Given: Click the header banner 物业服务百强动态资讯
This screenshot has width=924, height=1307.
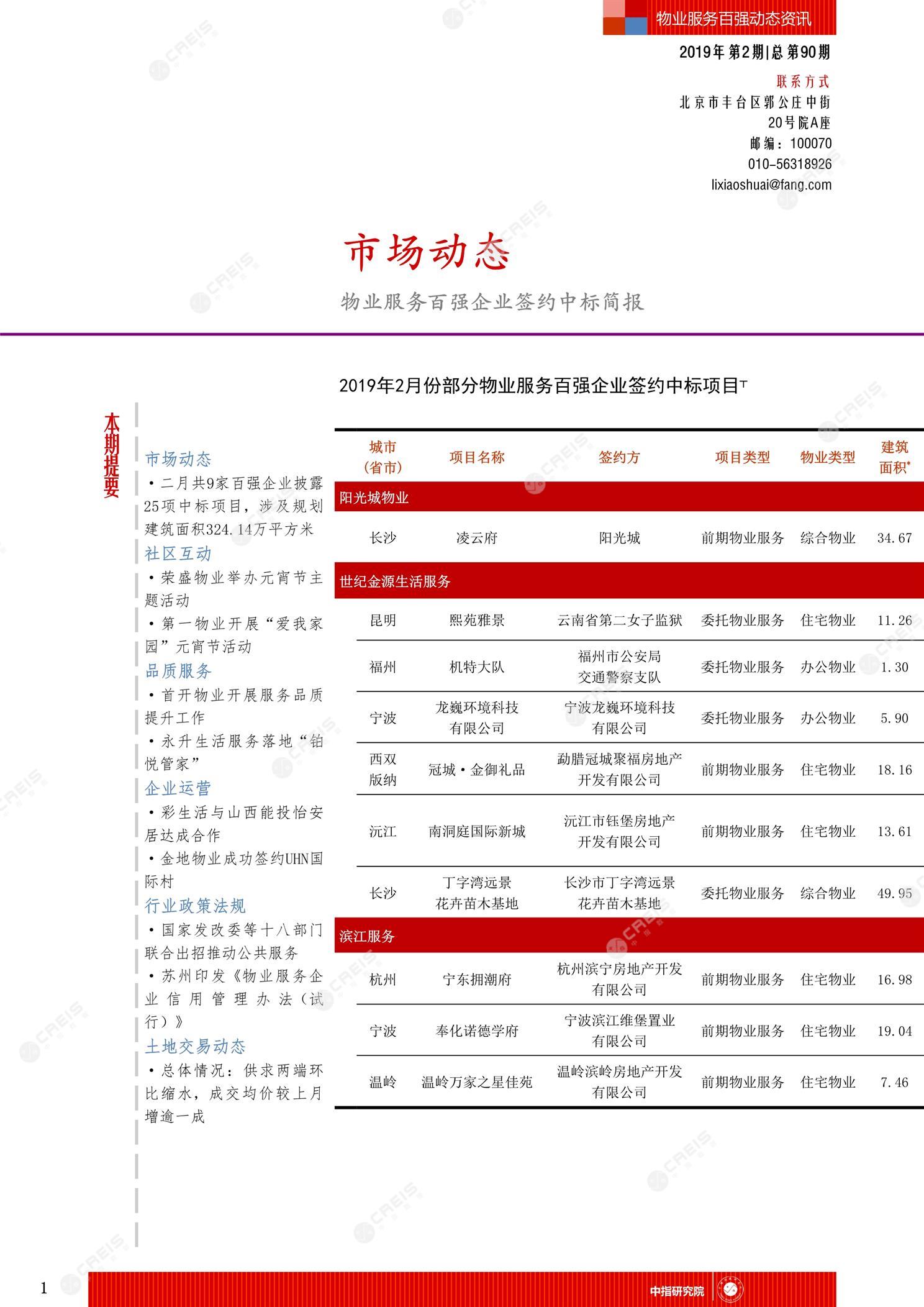Looking at the screenshot, I should (733, 19).
